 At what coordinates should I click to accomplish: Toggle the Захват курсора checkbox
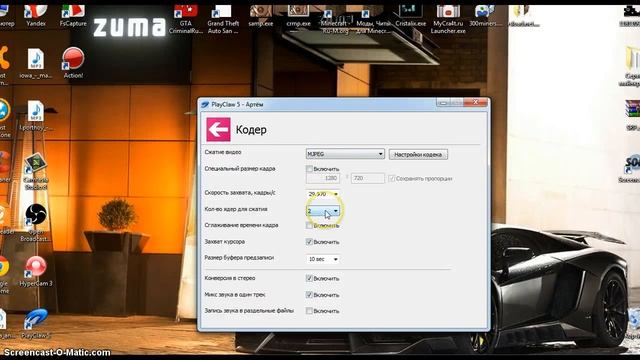309,242
